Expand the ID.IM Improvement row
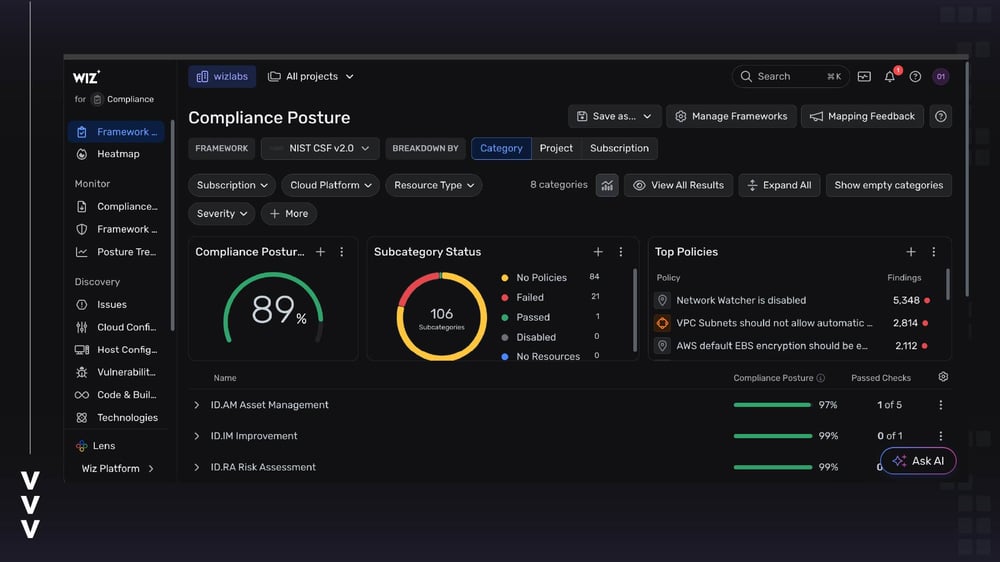The image size is (1000, 562). pyautogui.click(x=196, y=436)
